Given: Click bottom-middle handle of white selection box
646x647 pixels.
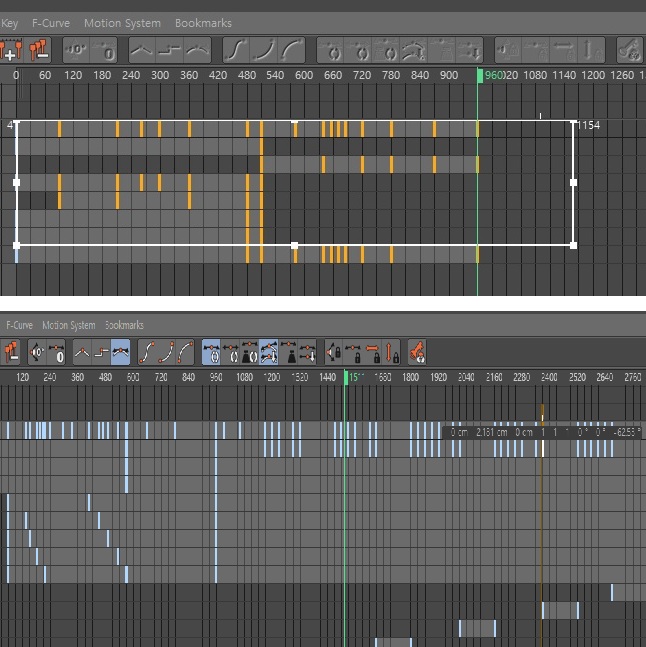Looking at the screenshot, I should (x=294, y=246).
